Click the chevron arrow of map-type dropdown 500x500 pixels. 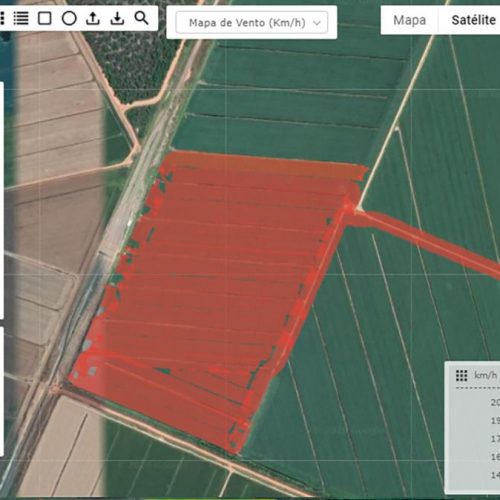317,23
